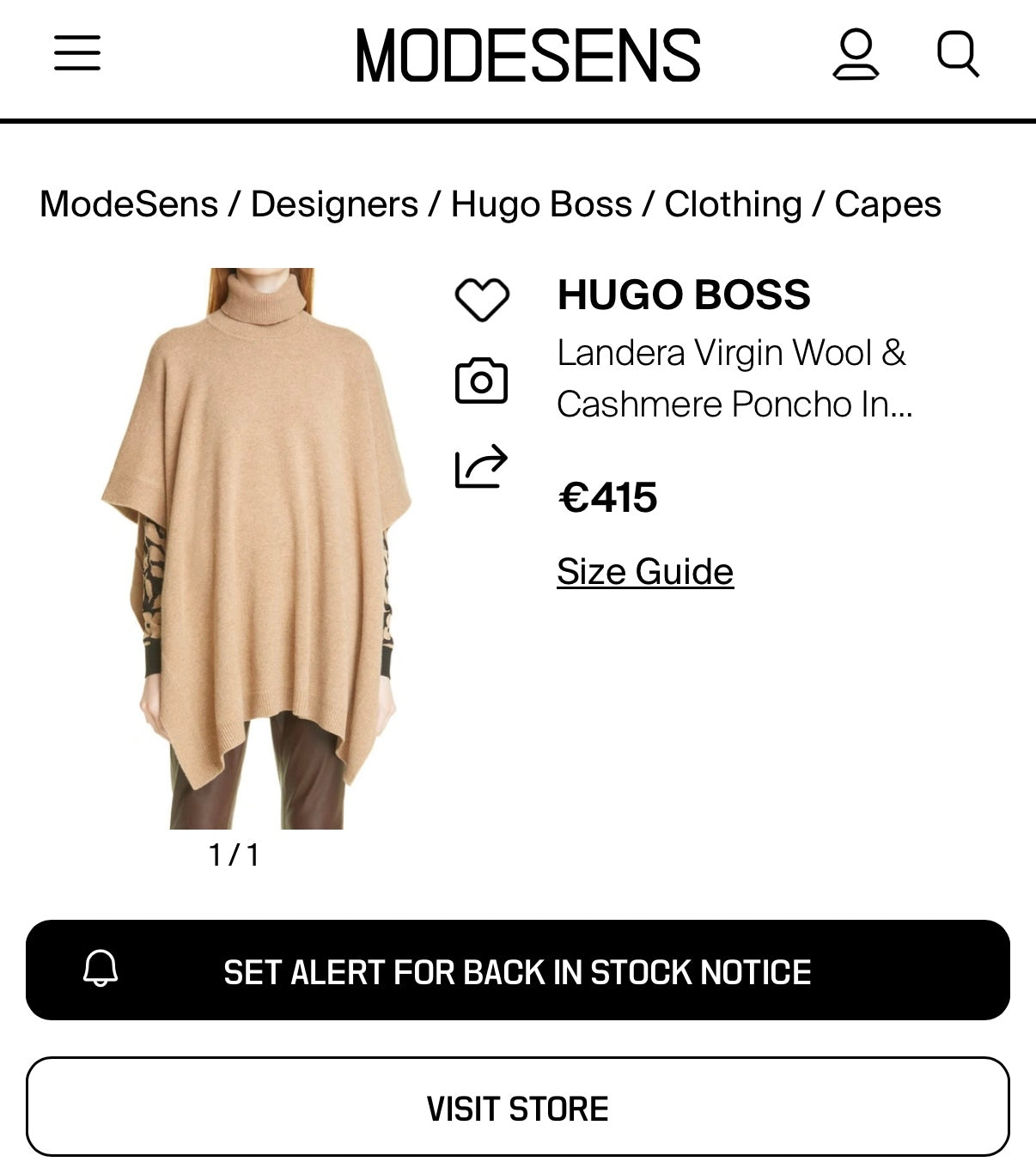
Task: Open the user account icon
Action: [x=856, y=54]
